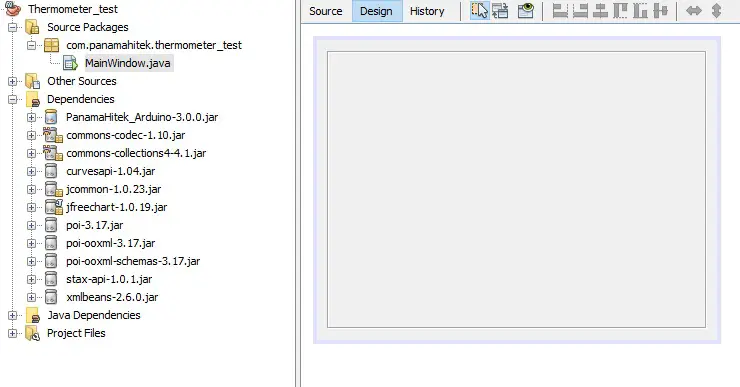The width and height of the screenshot is (740, 387).
Task: Select PanamaHitek_Arduino-3.0.0.jar label
Action: 142,117
